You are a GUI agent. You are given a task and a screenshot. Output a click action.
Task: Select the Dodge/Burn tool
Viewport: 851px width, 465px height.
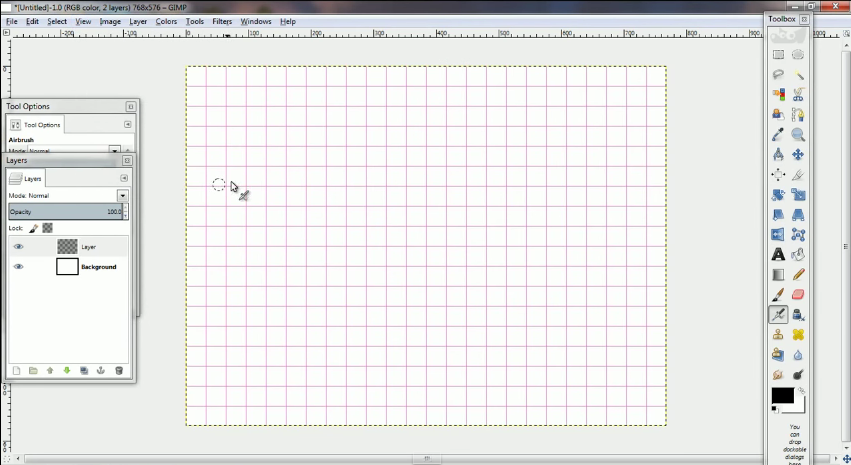click(798, 375)
